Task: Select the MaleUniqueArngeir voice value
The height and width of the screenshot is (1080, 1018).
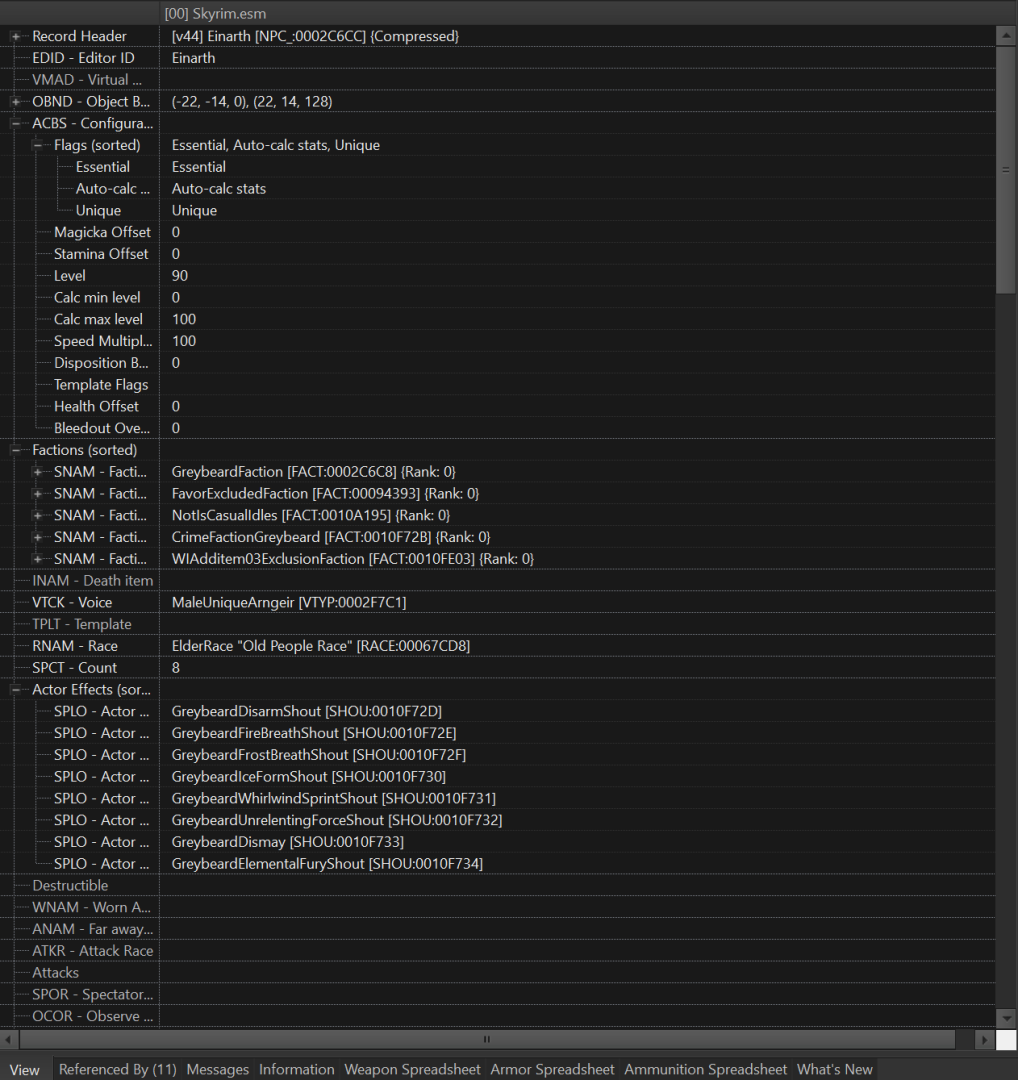Action: 289,603
